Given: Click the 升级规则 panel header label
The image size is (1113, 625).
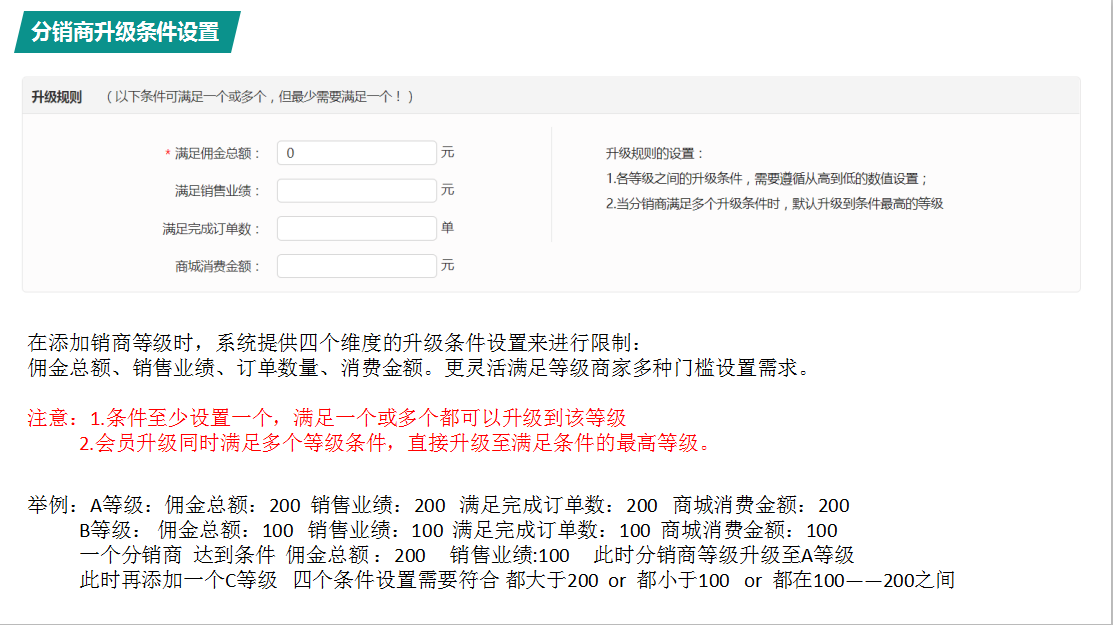Looking at the screenshot, I should 57,97.
